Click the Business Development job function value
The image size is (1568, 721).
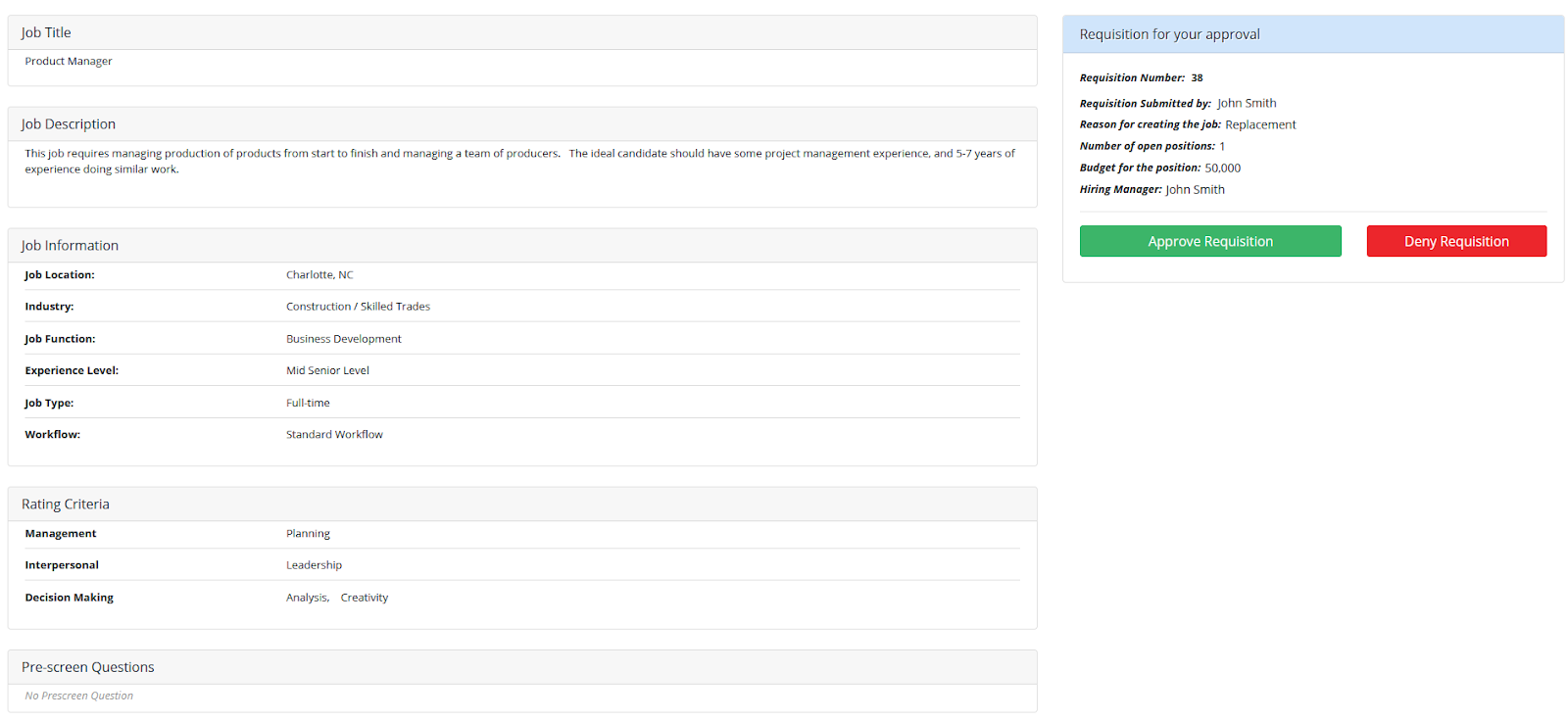click(x=343, y=339)
